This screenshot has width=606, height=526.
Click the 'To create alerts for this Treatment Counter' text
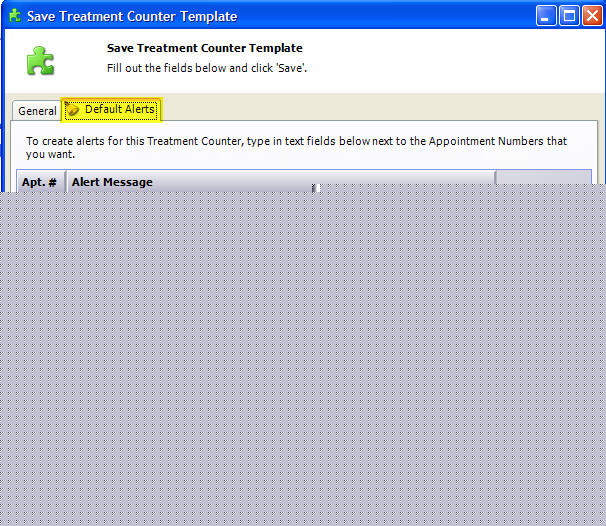(x=296, y=147)
